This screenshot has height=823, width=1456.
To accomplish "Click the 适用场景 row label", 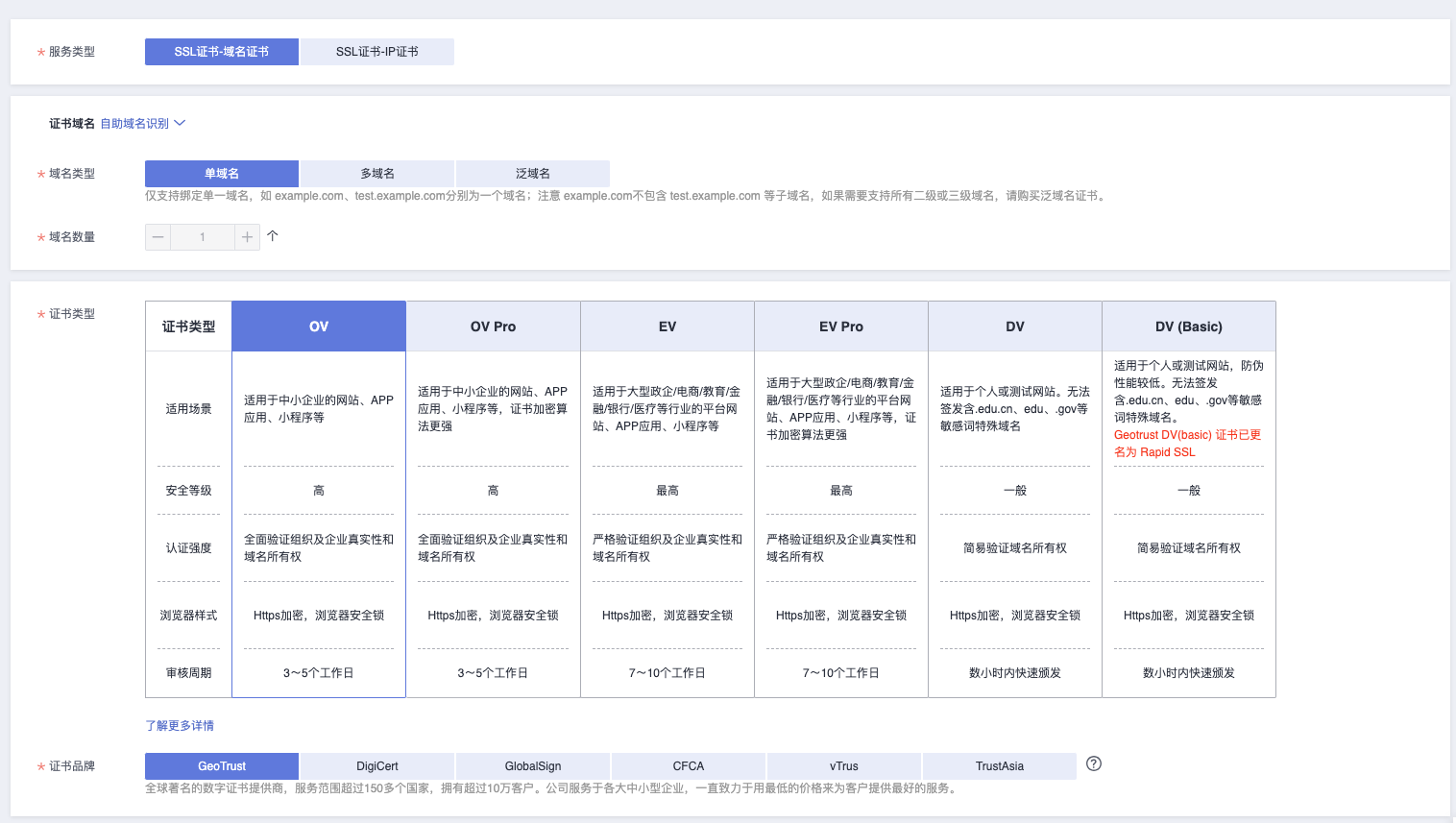I will pos(188,409).
